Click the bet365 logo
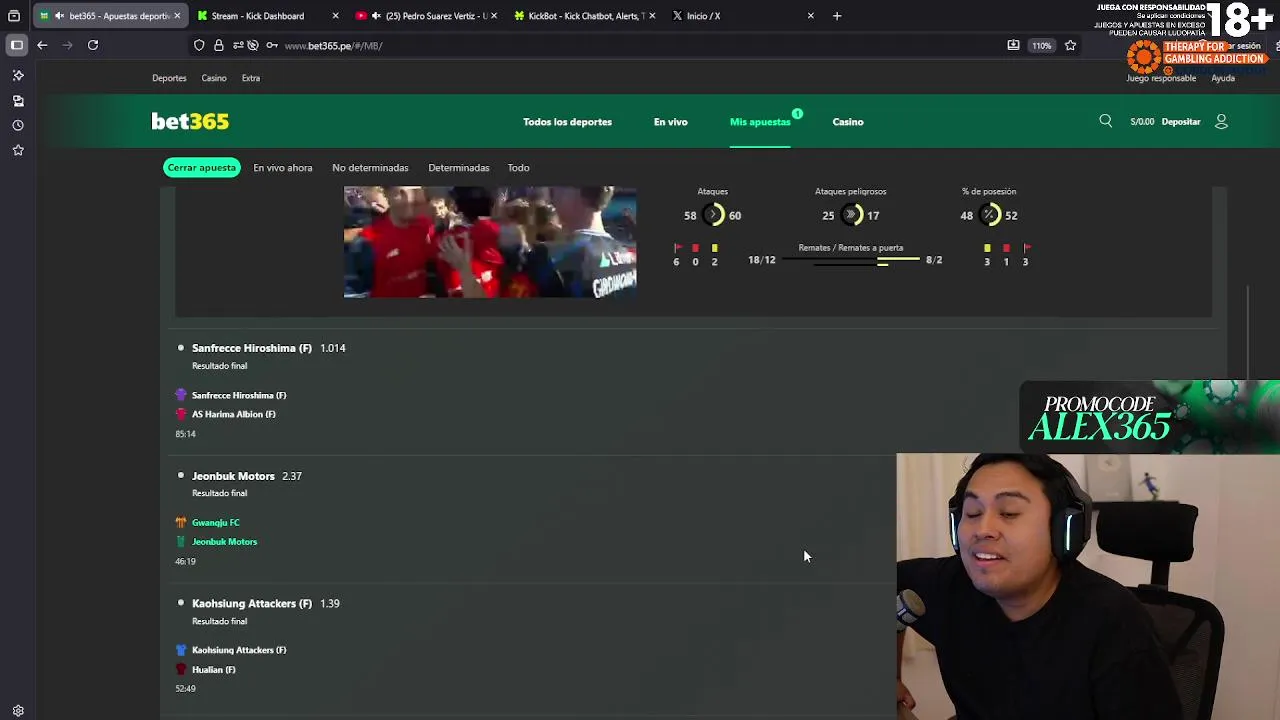This screenshot has height=720, width=1280. click(190, 121)
